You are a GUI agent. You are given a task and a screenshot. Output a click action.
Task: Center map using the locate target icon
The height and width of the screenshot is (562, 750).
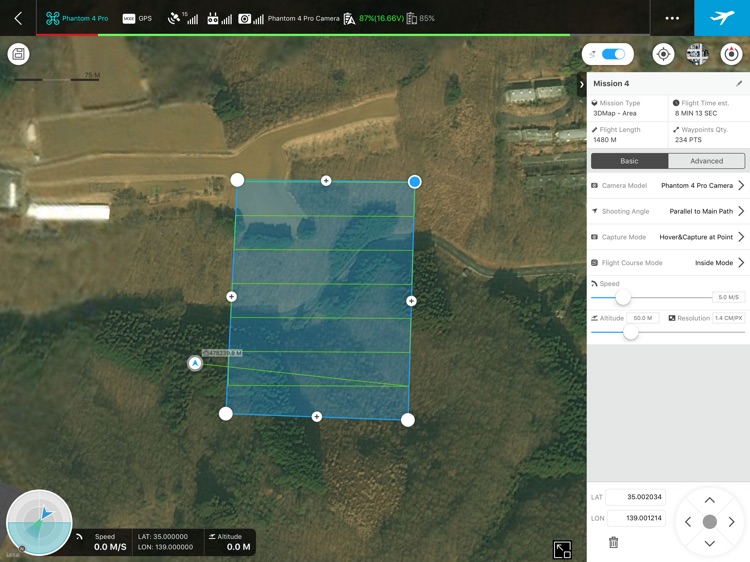click(x=663, y=54)
